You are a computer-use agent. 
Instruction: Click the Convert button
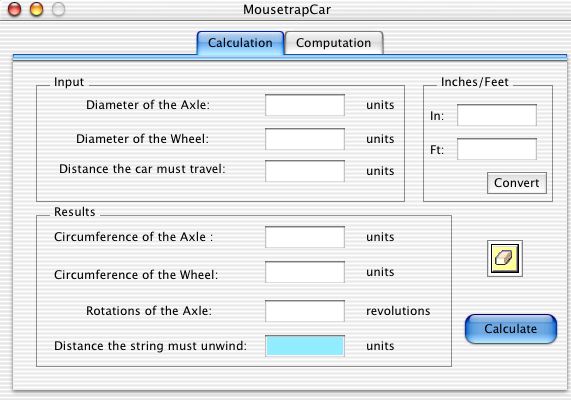click(x=517, y=183)
